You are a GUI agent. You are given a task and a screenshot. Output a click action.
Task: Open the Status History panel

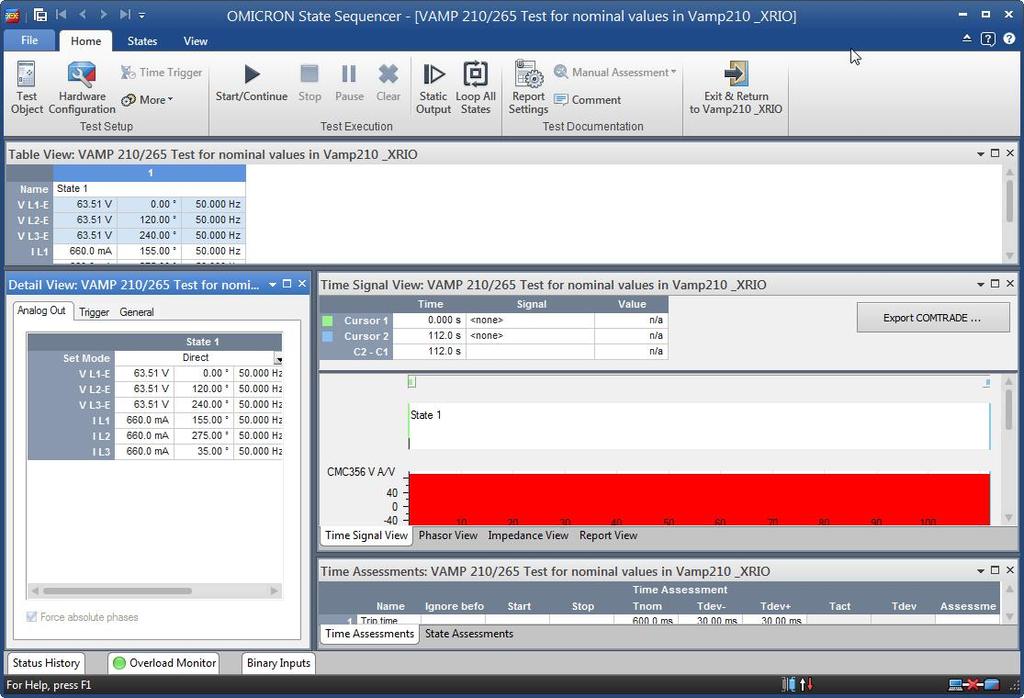46,663
